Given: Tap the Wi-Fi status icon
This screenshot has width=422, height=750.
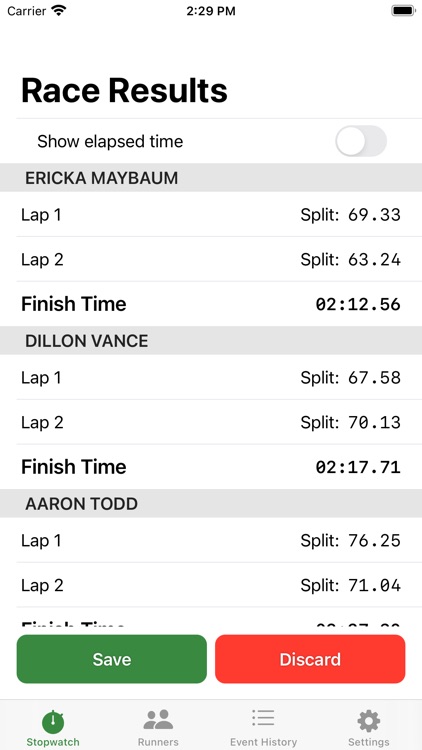Looking at the screenshot, I should coord(59,11).
